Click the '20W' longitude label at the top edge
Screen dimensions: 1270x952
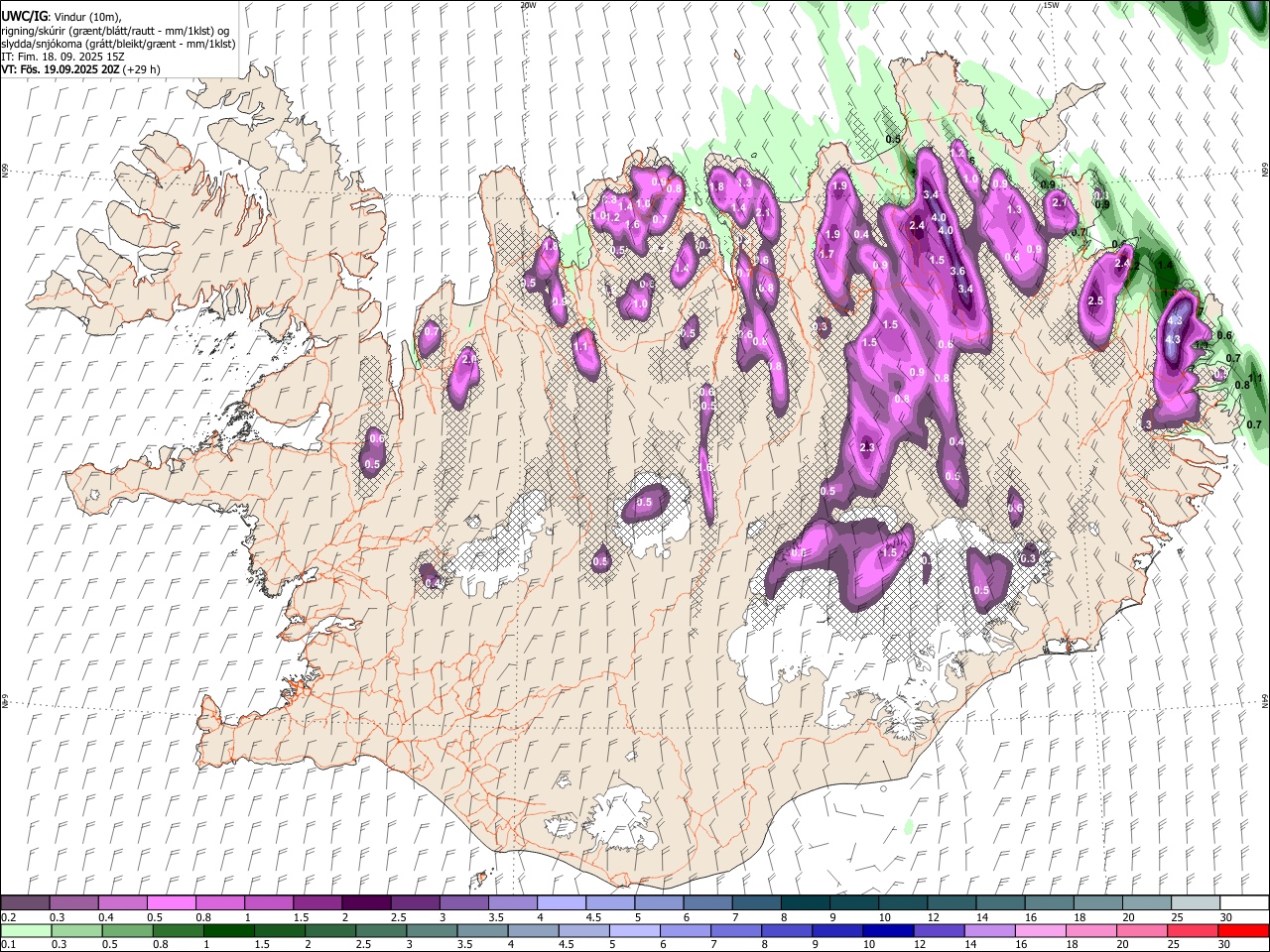pos(528,5)
